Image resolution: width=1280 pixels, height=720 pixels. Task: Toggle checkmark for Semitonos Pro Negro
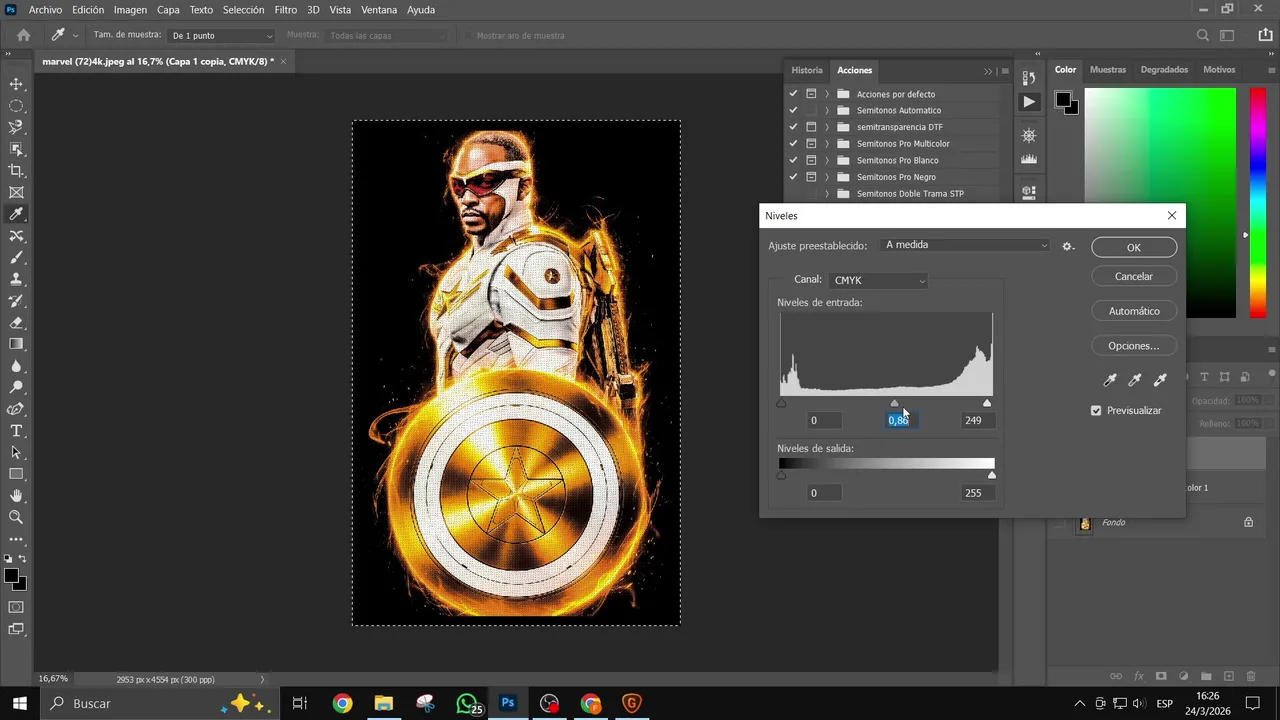coord(793,177)
